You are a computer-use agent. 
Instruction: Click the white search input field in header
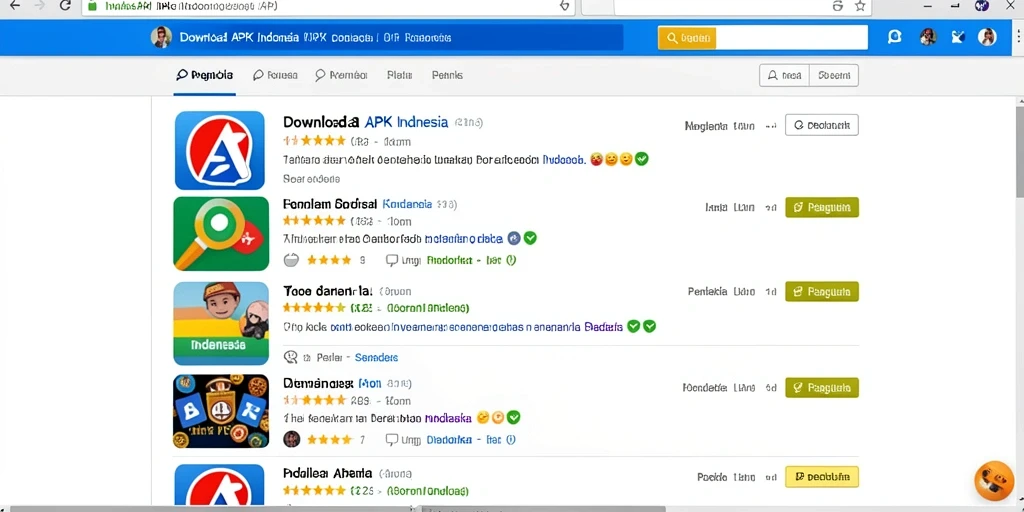pos(792,37)
